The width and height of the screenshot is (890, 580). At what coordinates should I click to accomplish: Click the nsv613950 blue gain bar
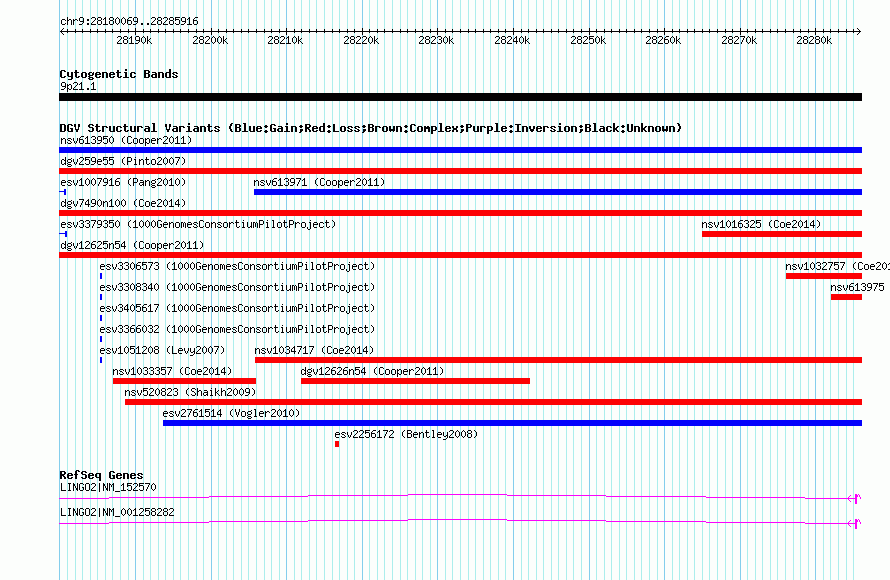(460, 150)
